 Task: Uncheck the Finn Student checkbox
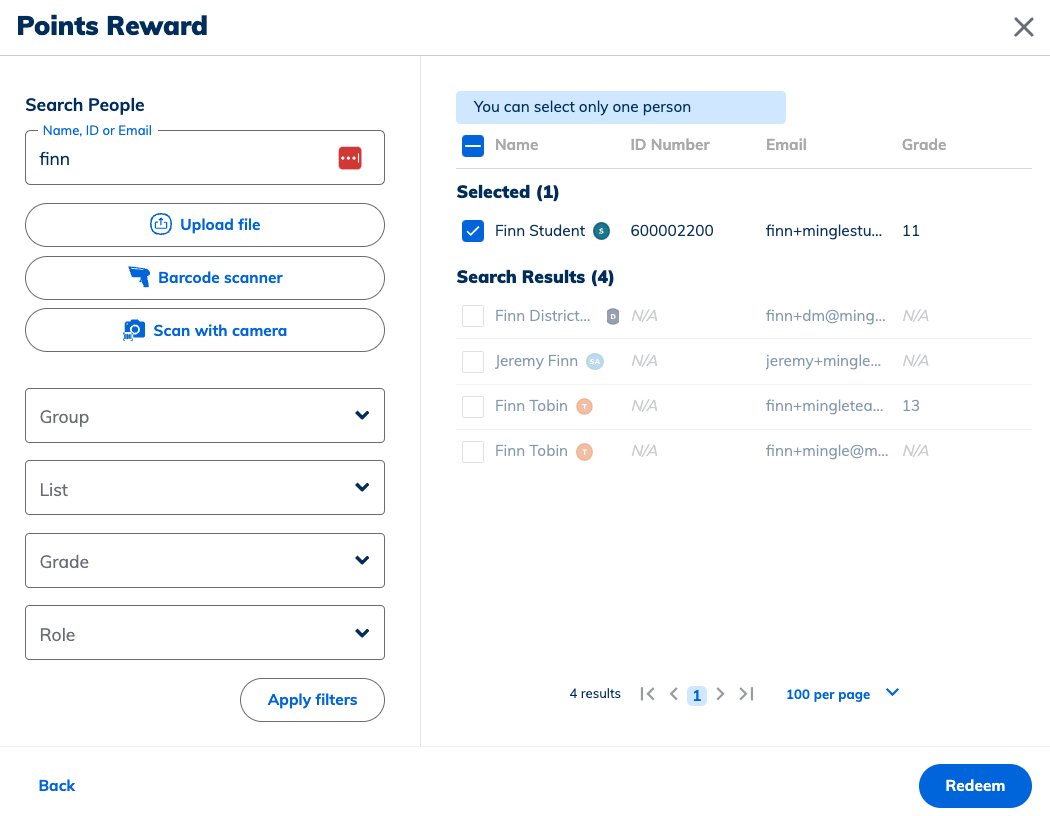coord(473,230)
